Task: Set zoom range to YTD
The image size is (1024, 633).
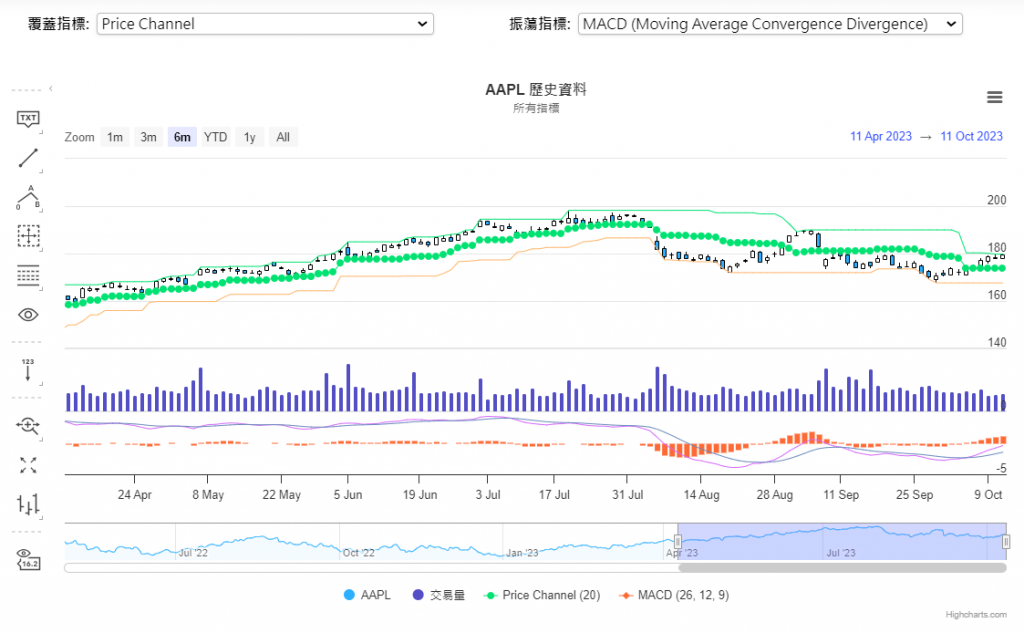Action: [x=216, y=137]
